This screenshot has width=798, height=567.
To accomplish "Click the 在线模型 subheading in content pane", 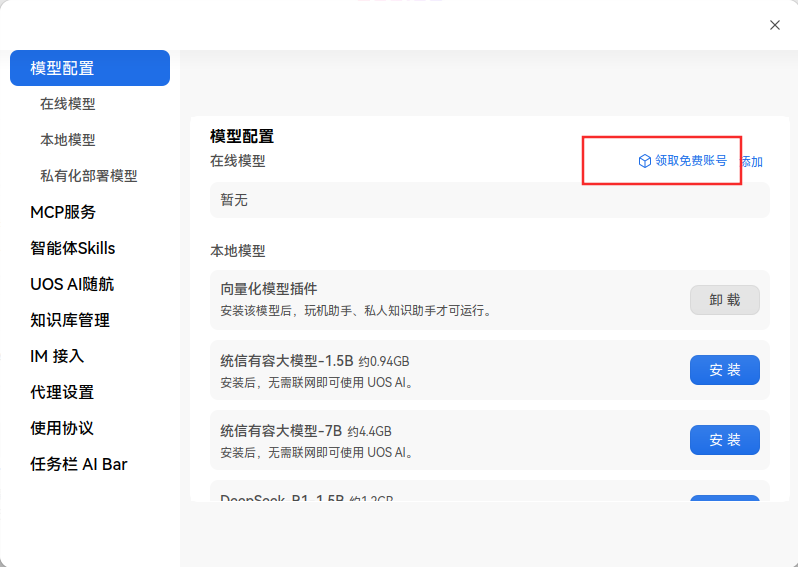I will (238, 161).
